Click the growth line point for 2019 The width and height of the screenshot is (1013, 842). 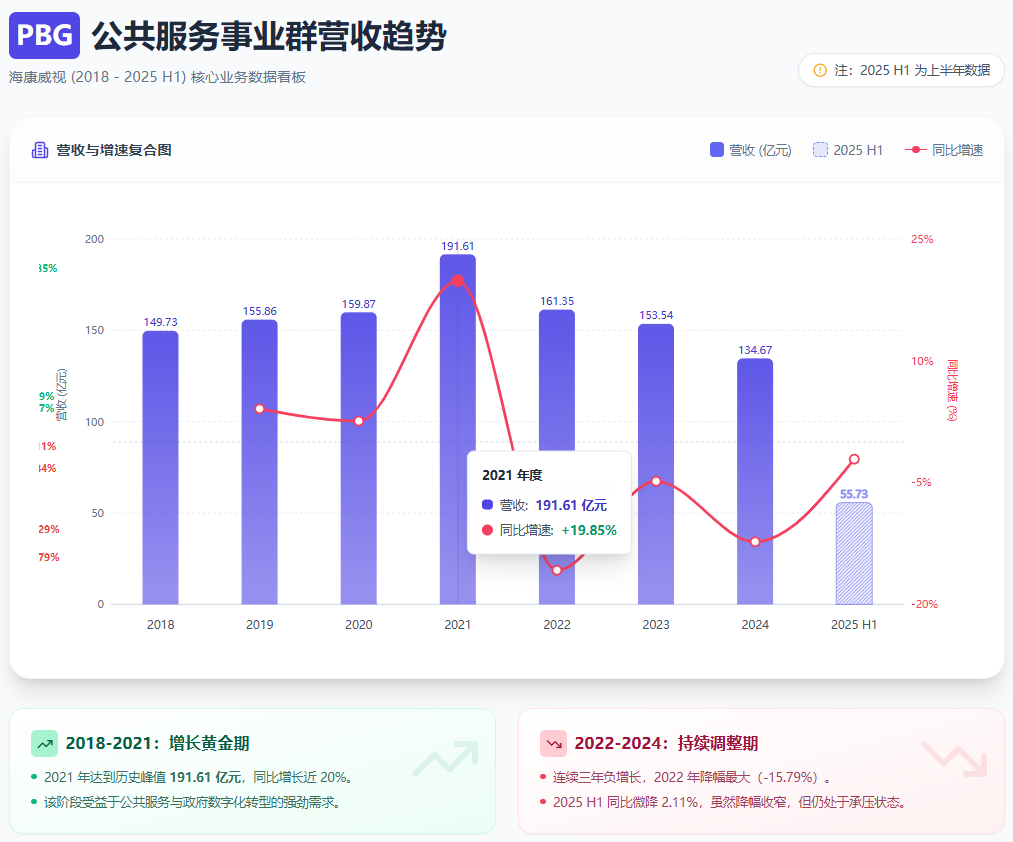(x=259, y=408)
